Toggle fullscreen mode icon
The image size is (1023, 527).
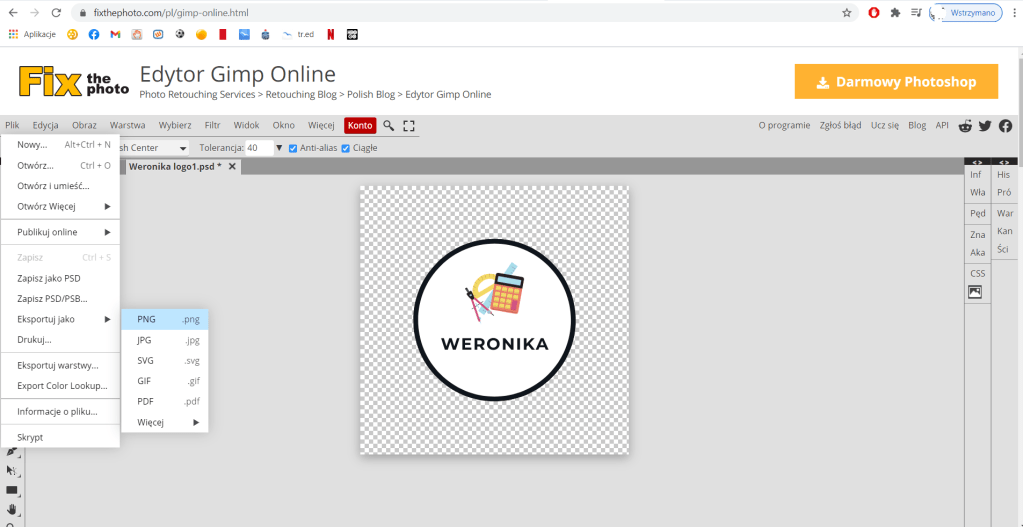point(409,126)
